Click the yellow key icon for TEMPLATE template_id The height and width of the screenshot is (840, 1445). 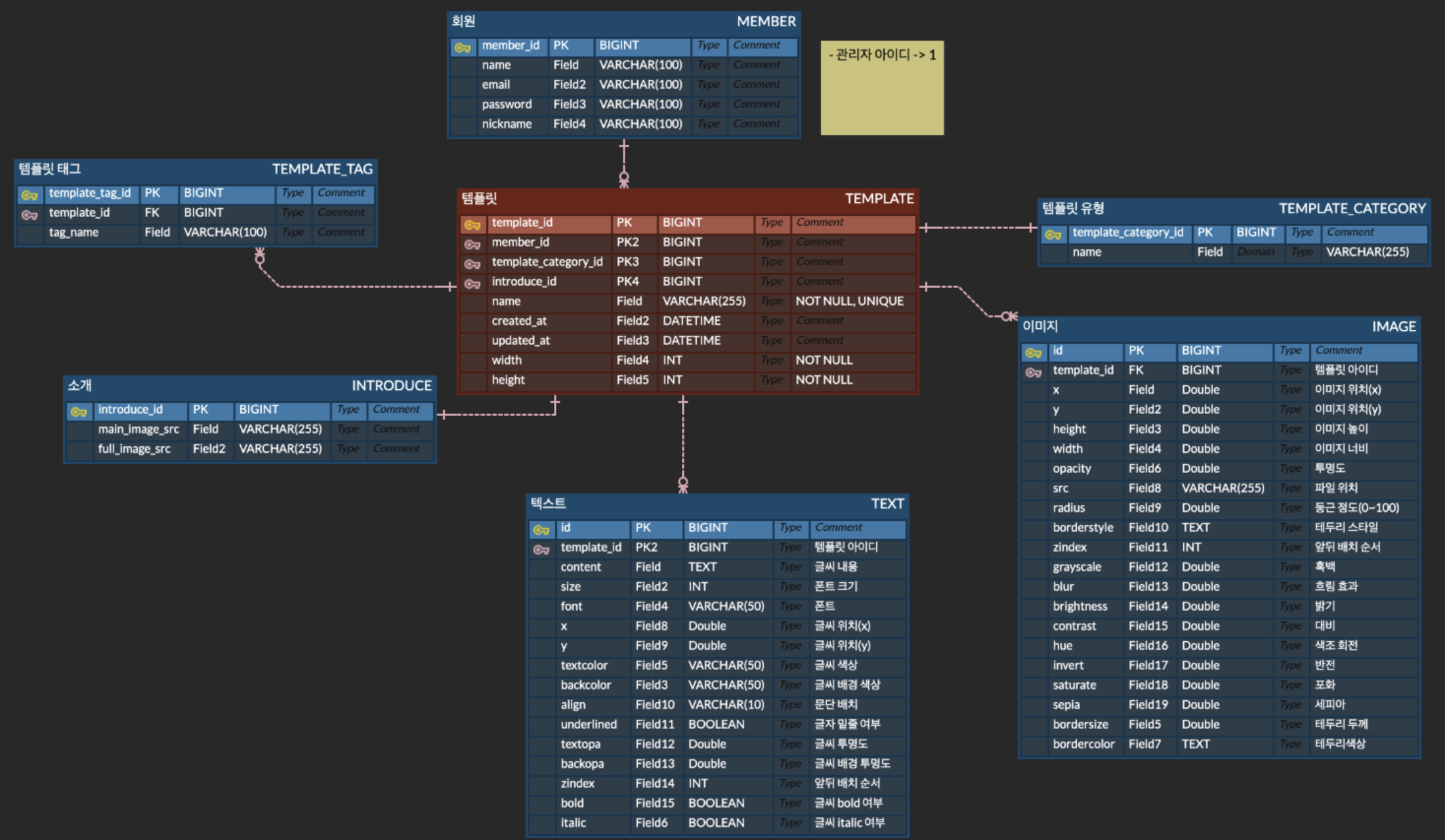[472, 224]
